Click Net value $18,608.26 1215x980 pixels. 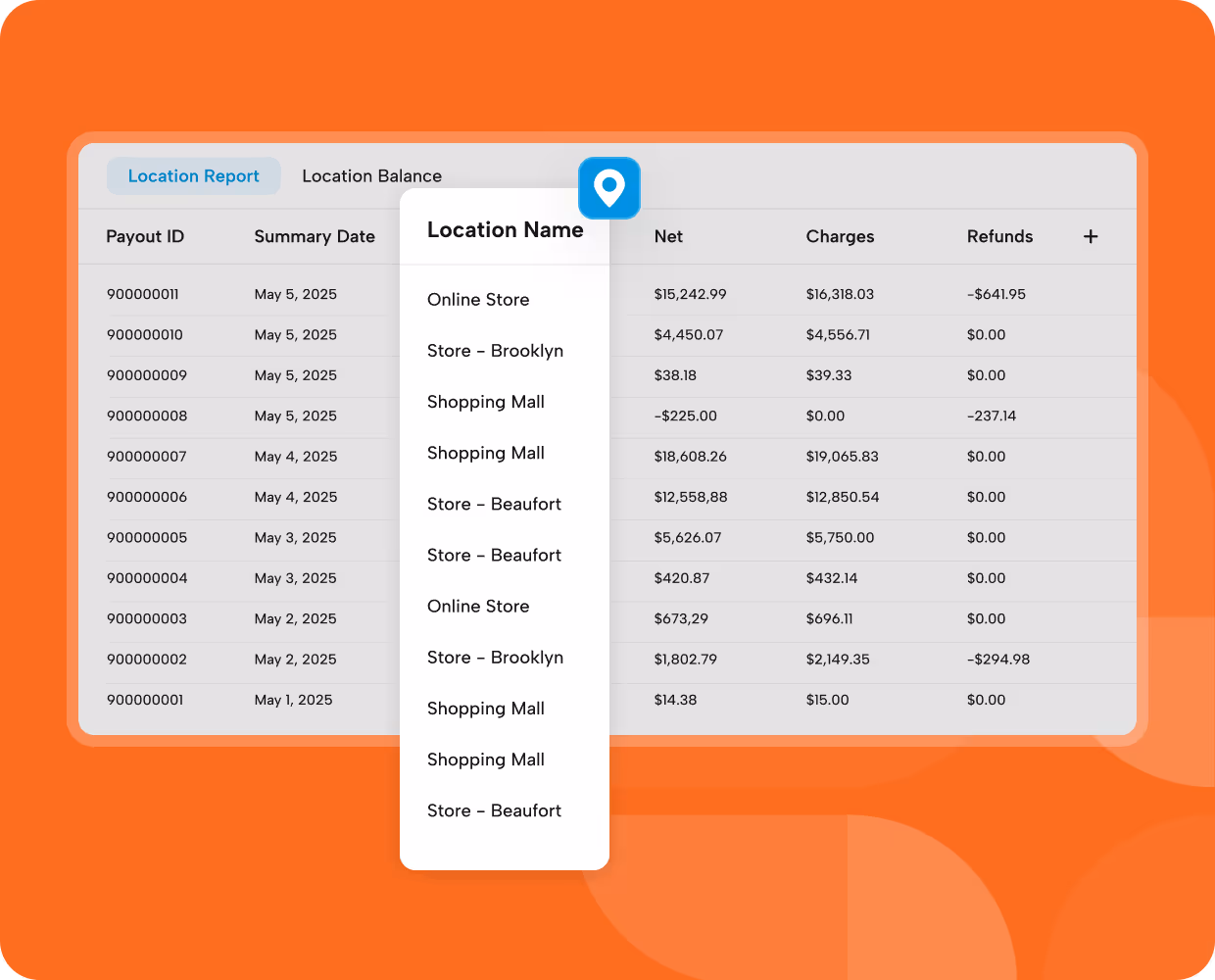click(690, 457)
